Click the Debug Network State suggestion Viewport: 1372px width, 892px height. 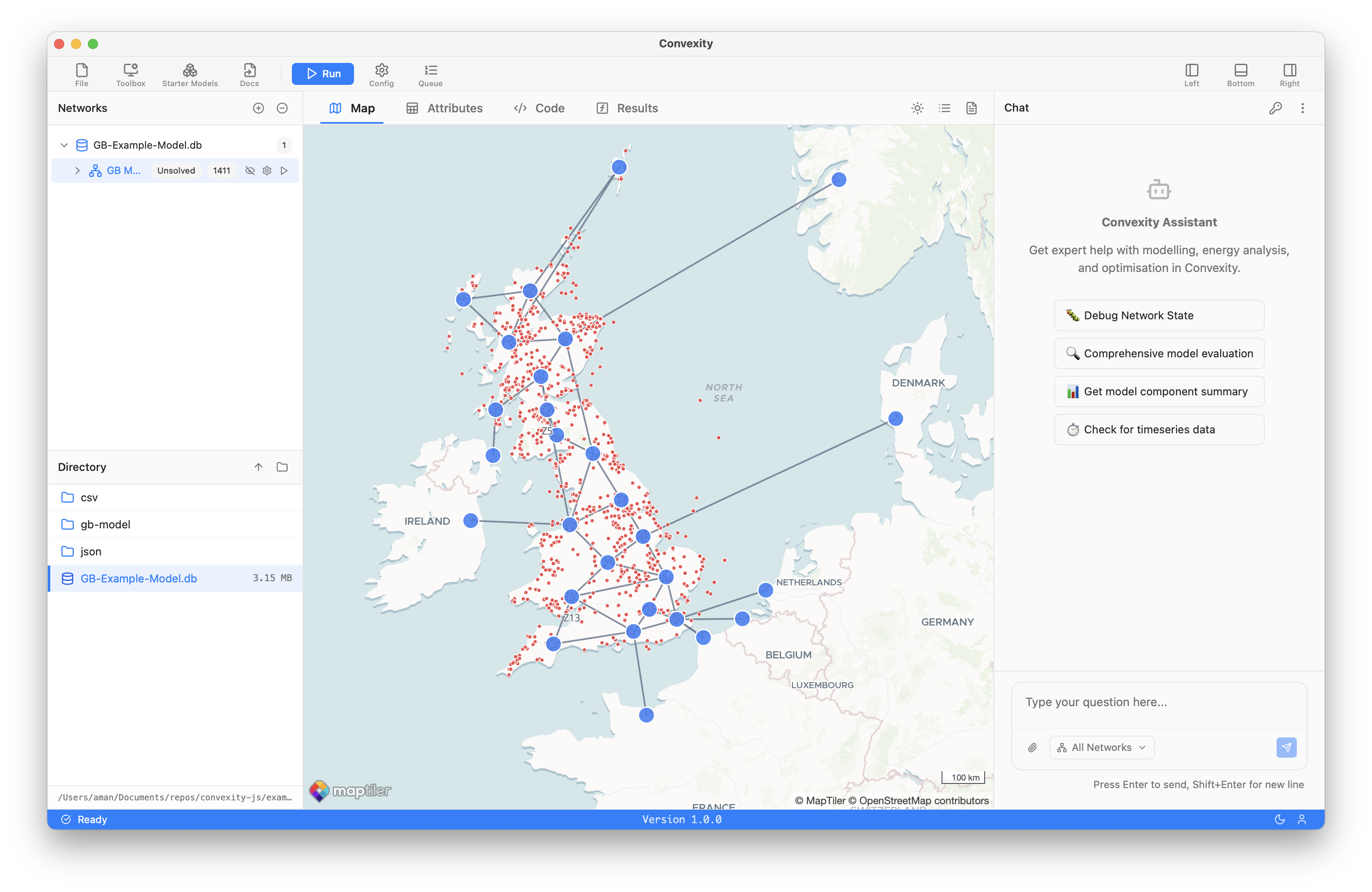point(1159,315)
